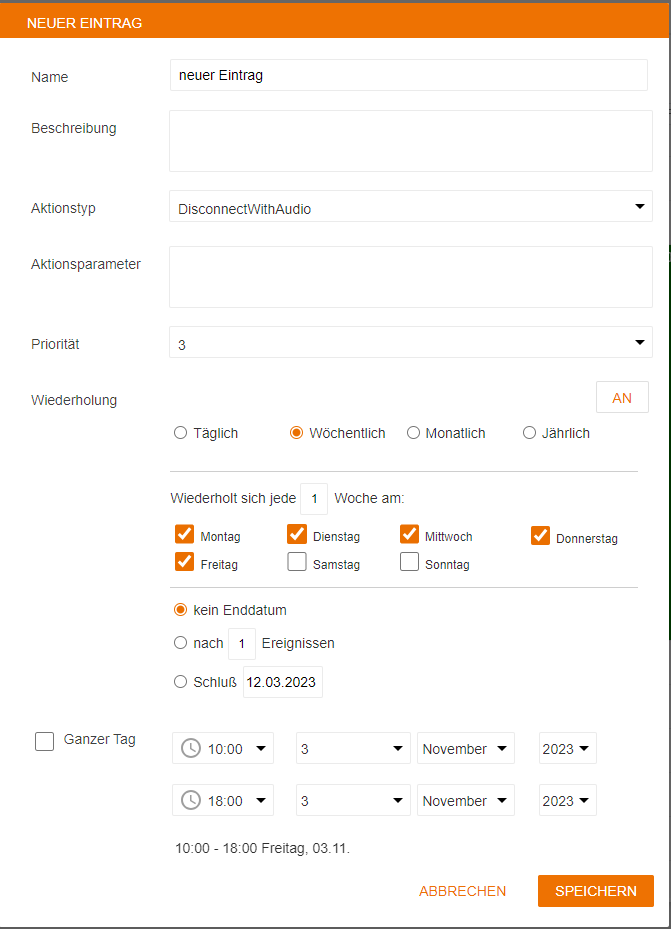Select the Jährlich radio button
Image resolution: width=671 pixels, height=929 pixels.
click(529, 433)
